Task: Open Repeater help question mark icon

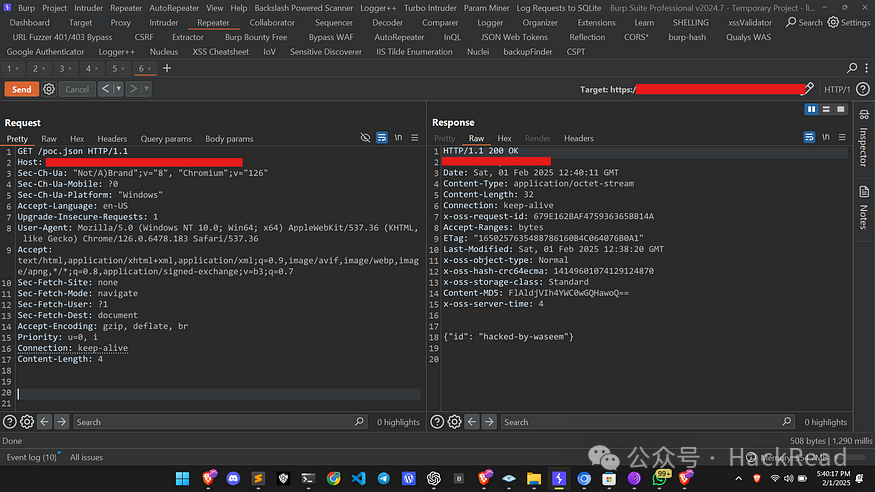Action: pos(863,89)
